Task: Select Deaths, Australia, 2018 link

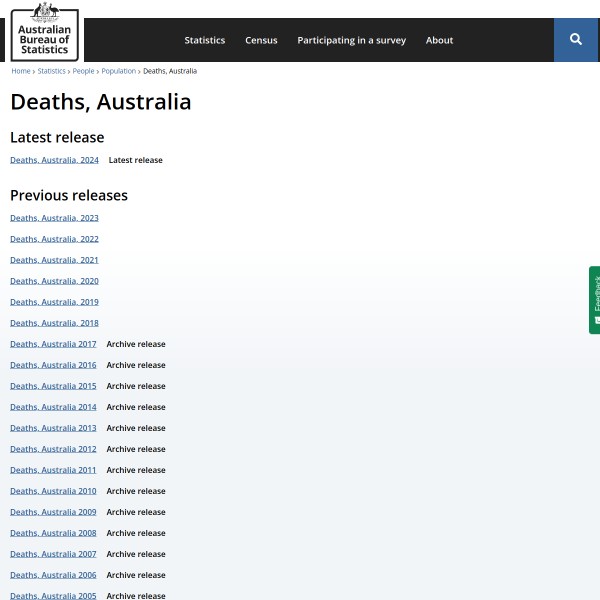Action: coord(54,323)
